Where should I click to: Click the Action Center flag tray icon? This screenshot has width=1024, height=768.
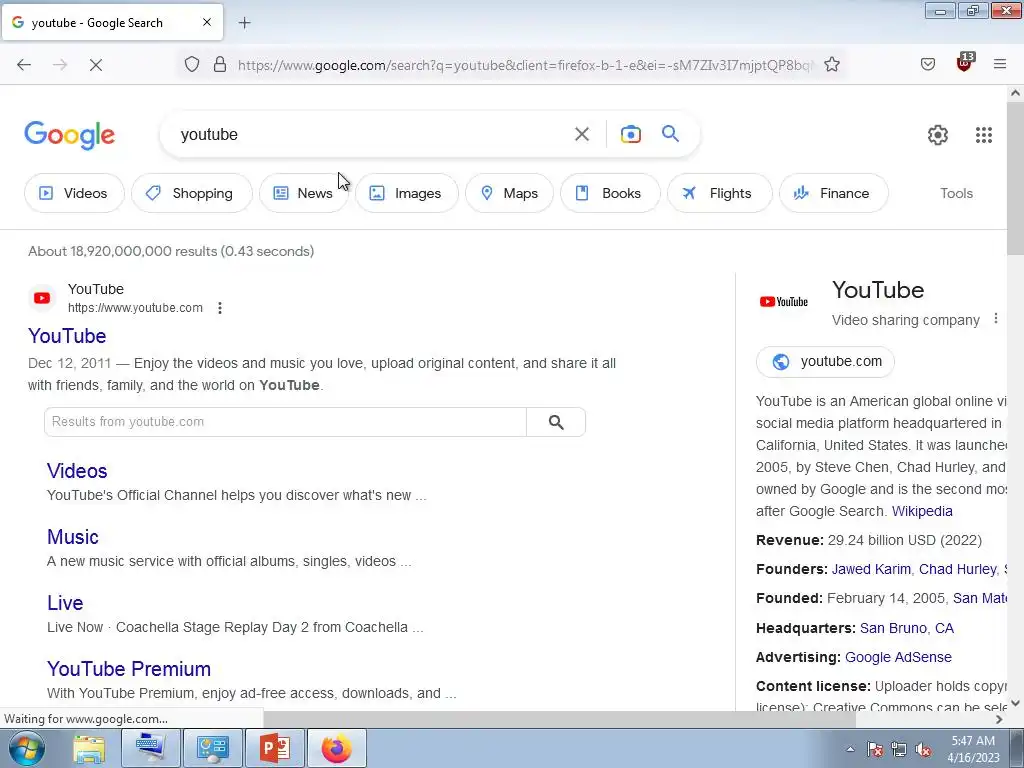tap(875, 750)
